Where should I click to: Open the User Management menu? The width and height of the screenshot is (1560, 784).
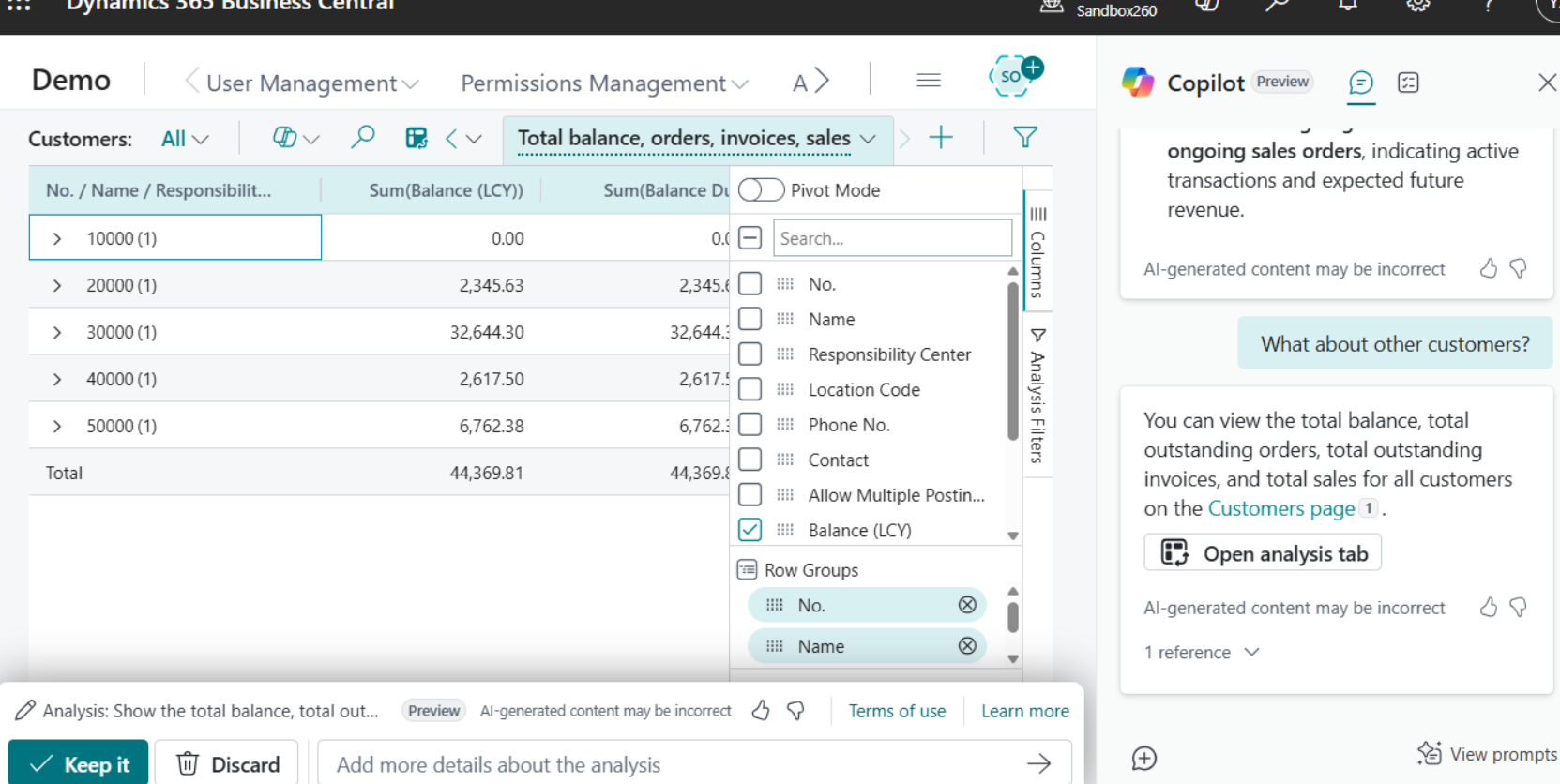click(x=312, y=83)
